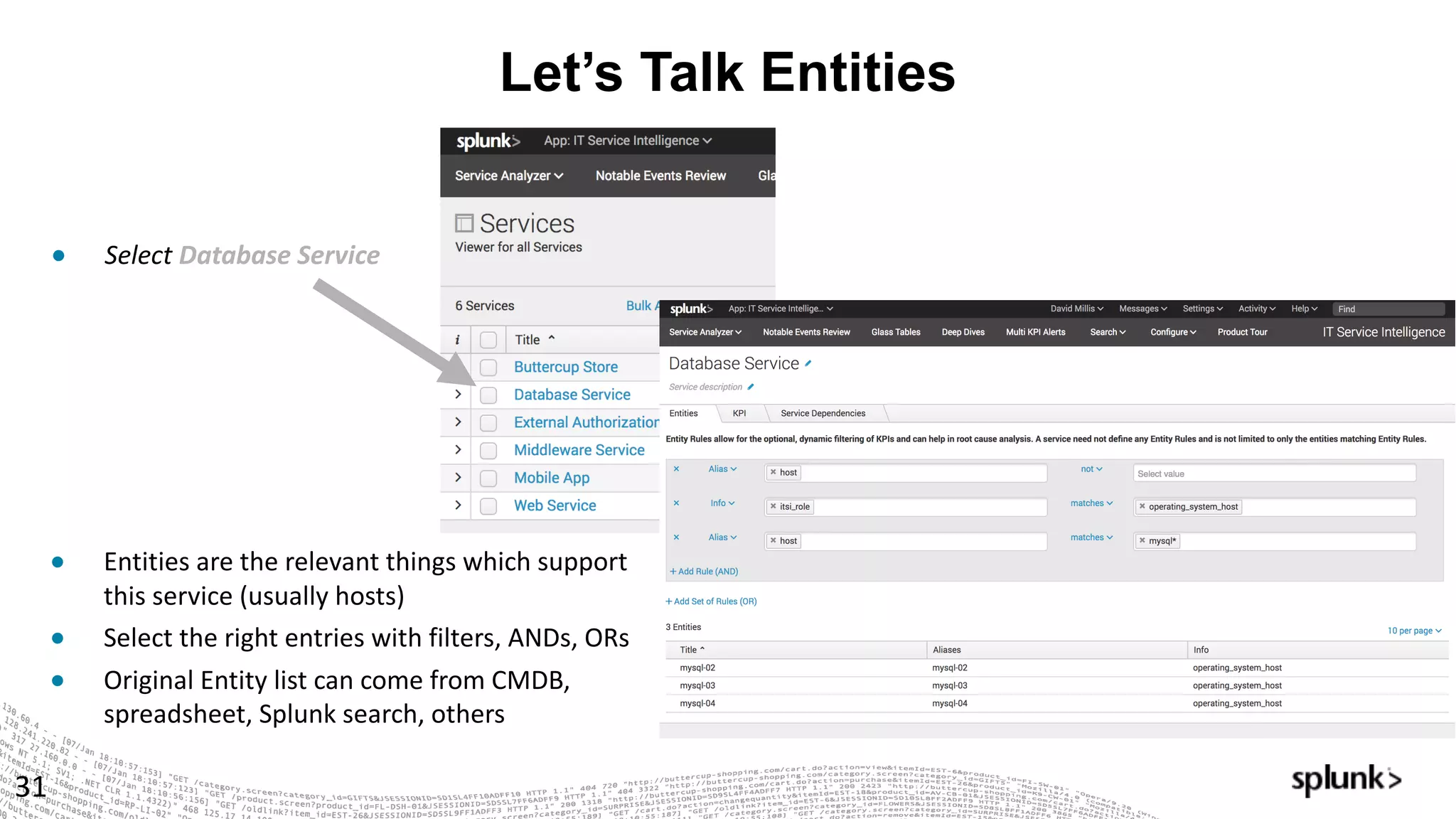Open the first rule's Alias type dropdown
This screenshot has height=819, width=1456.
[722, 469]
